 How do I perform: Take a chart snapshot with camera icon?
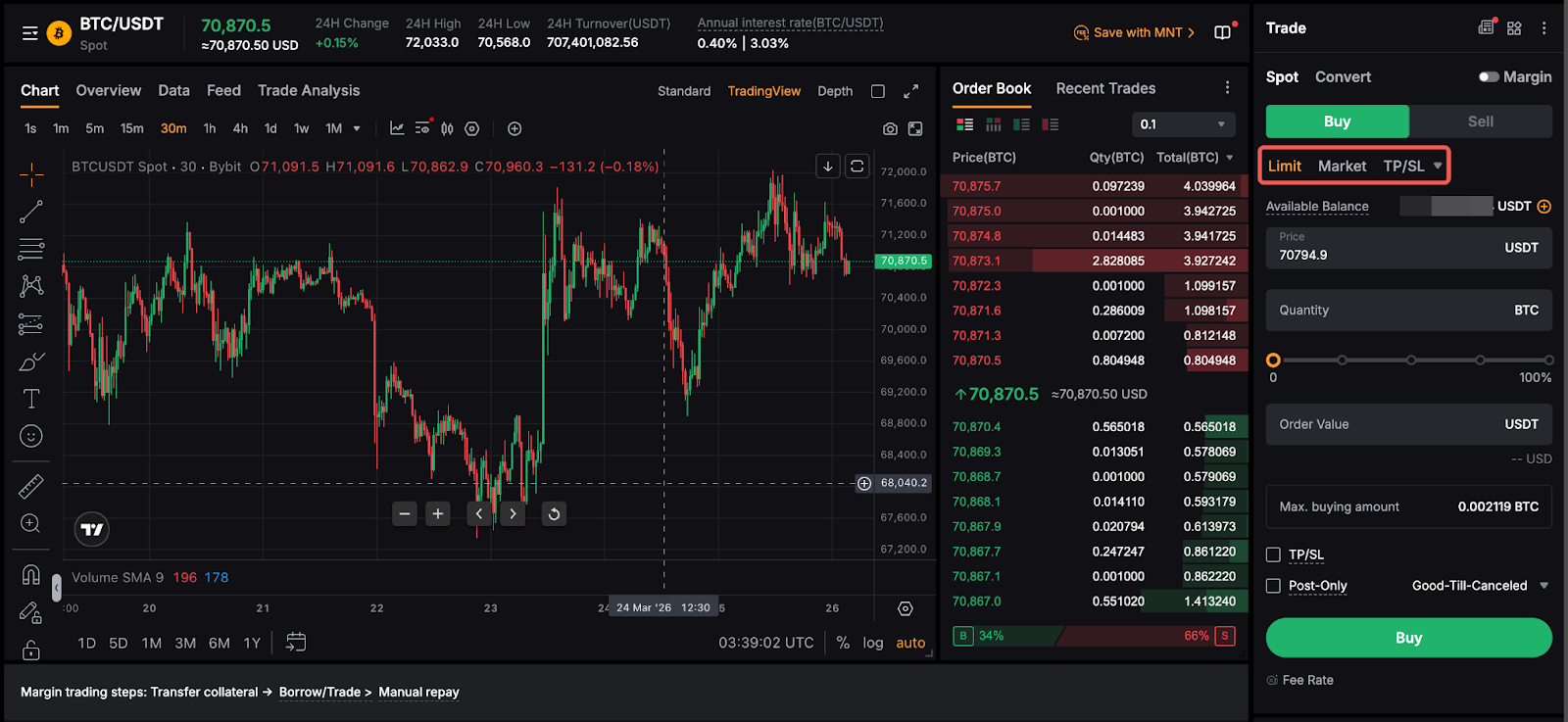point(890,129)
